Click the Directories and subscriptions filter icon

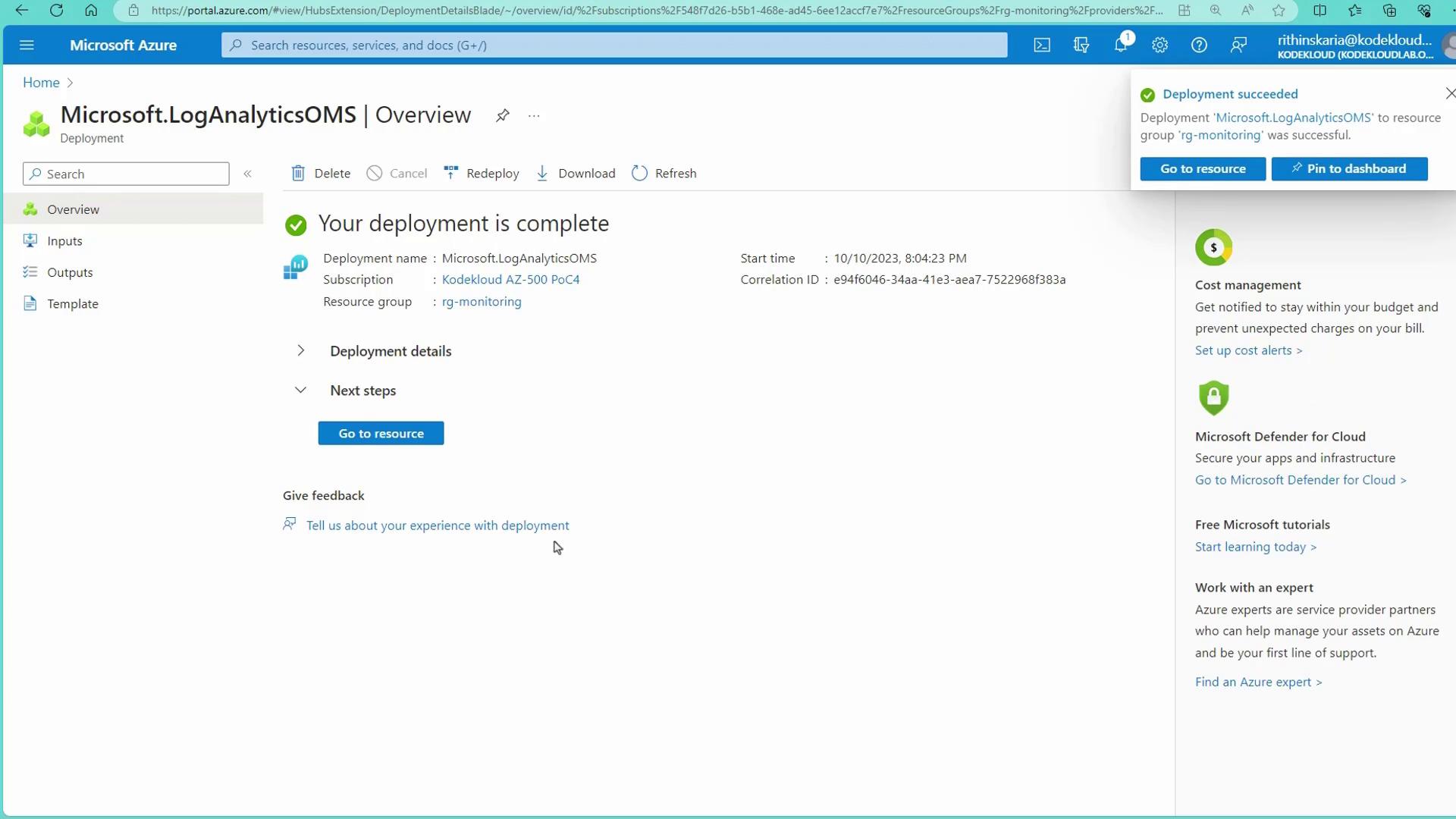pos(1081,45)
